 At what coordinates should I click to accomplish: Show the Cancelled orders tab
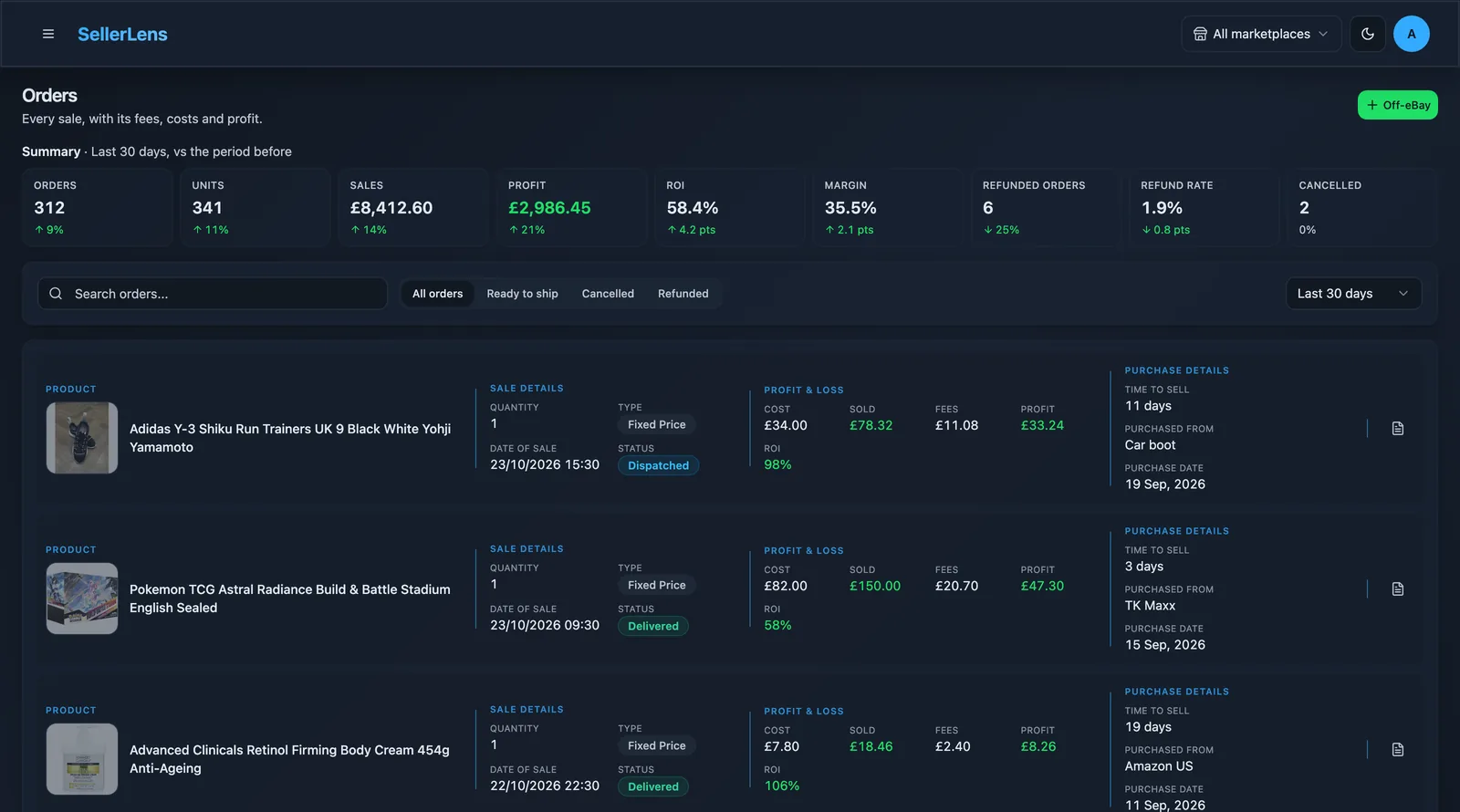coord(608,294)
